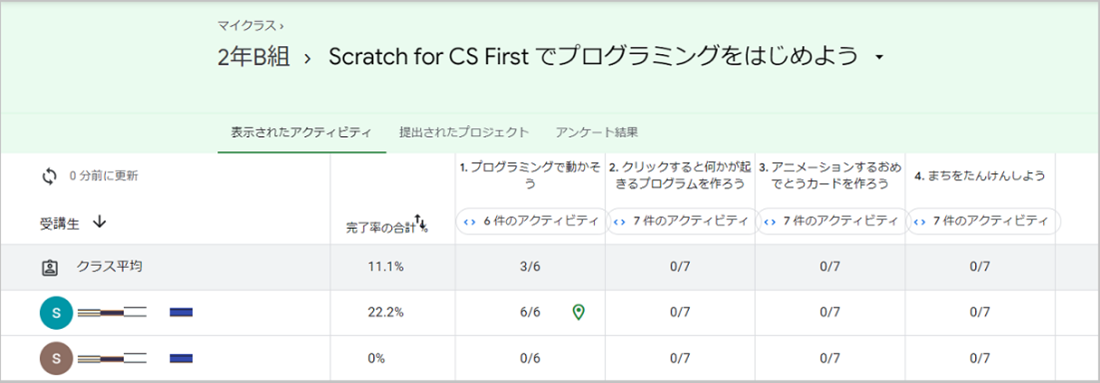The image size is (1100, 383).
Task: Open the course title dropdown arrow
Action: click(880, 58)
